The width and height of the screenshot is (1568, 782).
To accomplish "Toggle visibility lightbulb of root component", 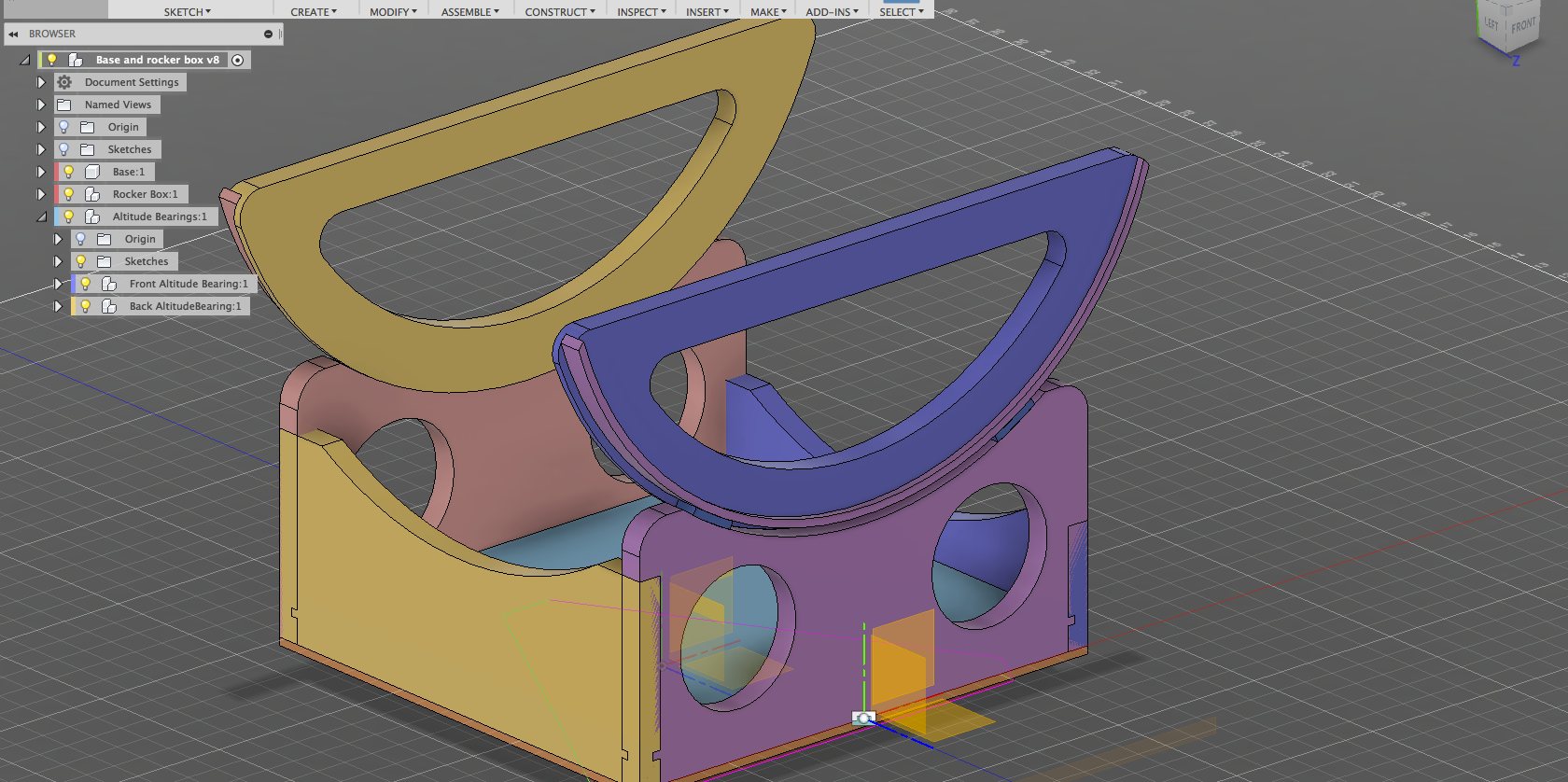I will click(x=52, y=60).
